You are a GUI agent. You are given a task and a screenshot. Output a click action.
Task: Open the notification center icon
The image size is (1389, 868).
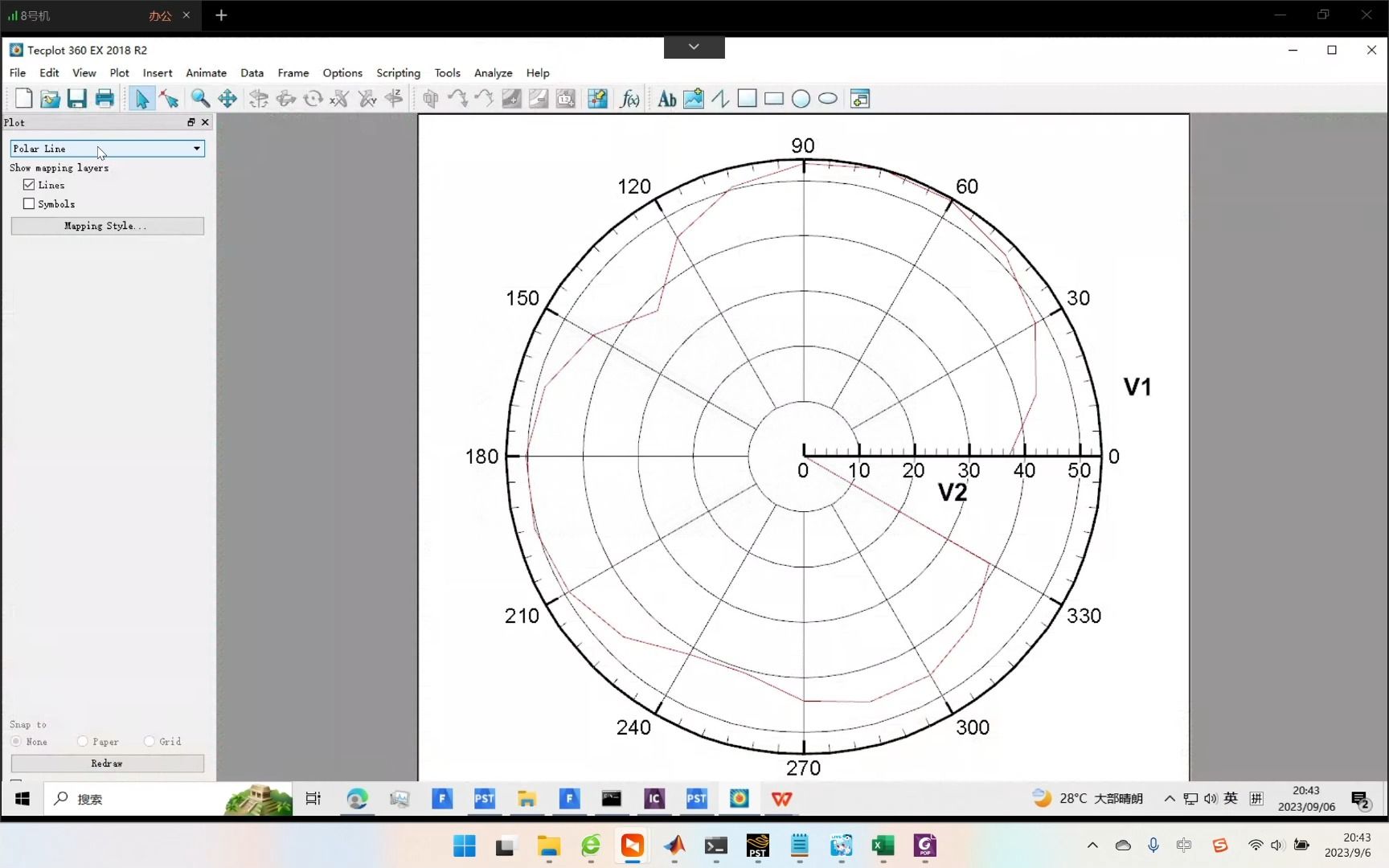(x=1360, y=800)
